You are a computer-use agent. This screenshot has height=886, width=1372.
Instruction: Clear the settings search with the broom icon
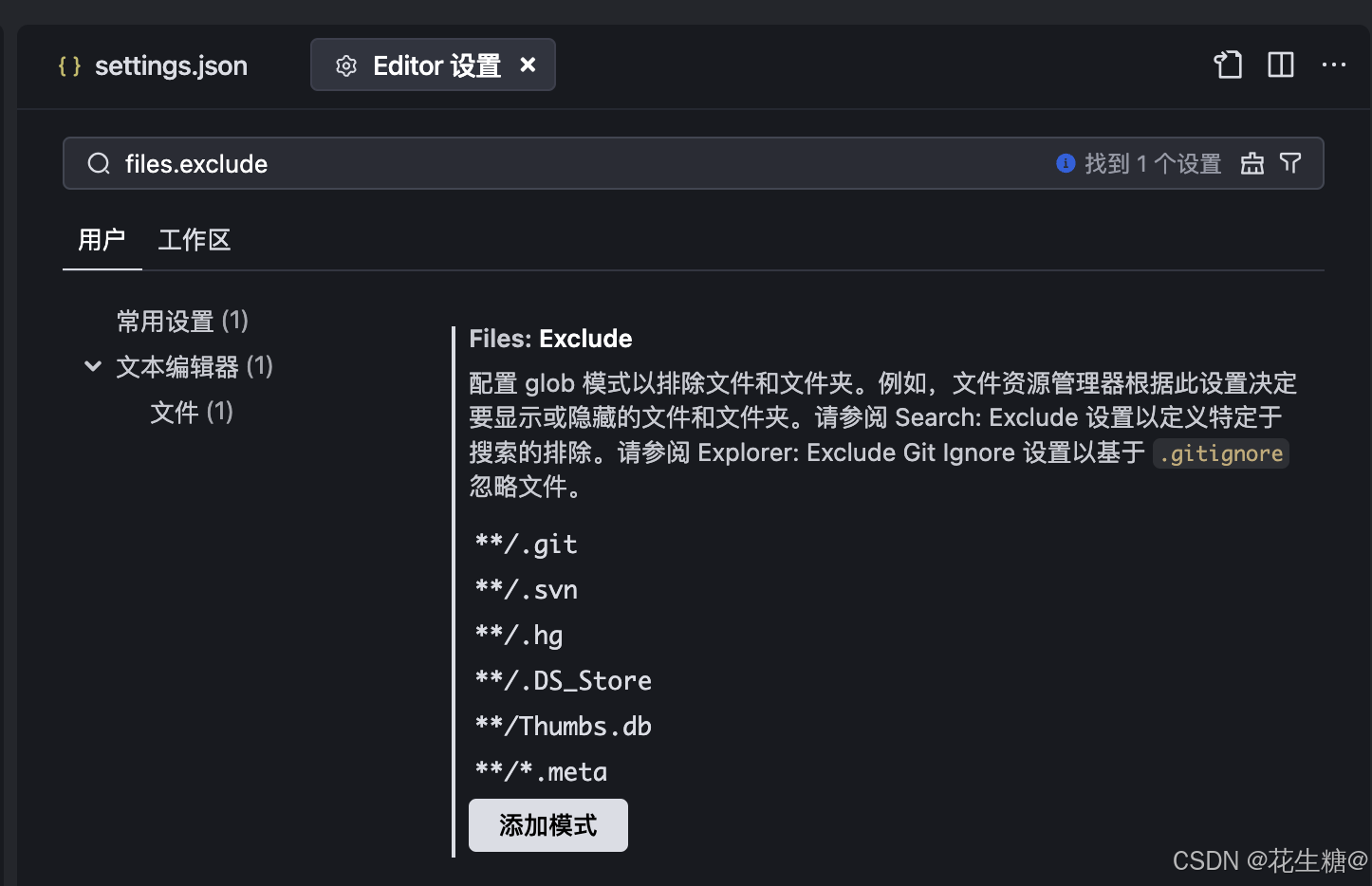point(1251,163)
